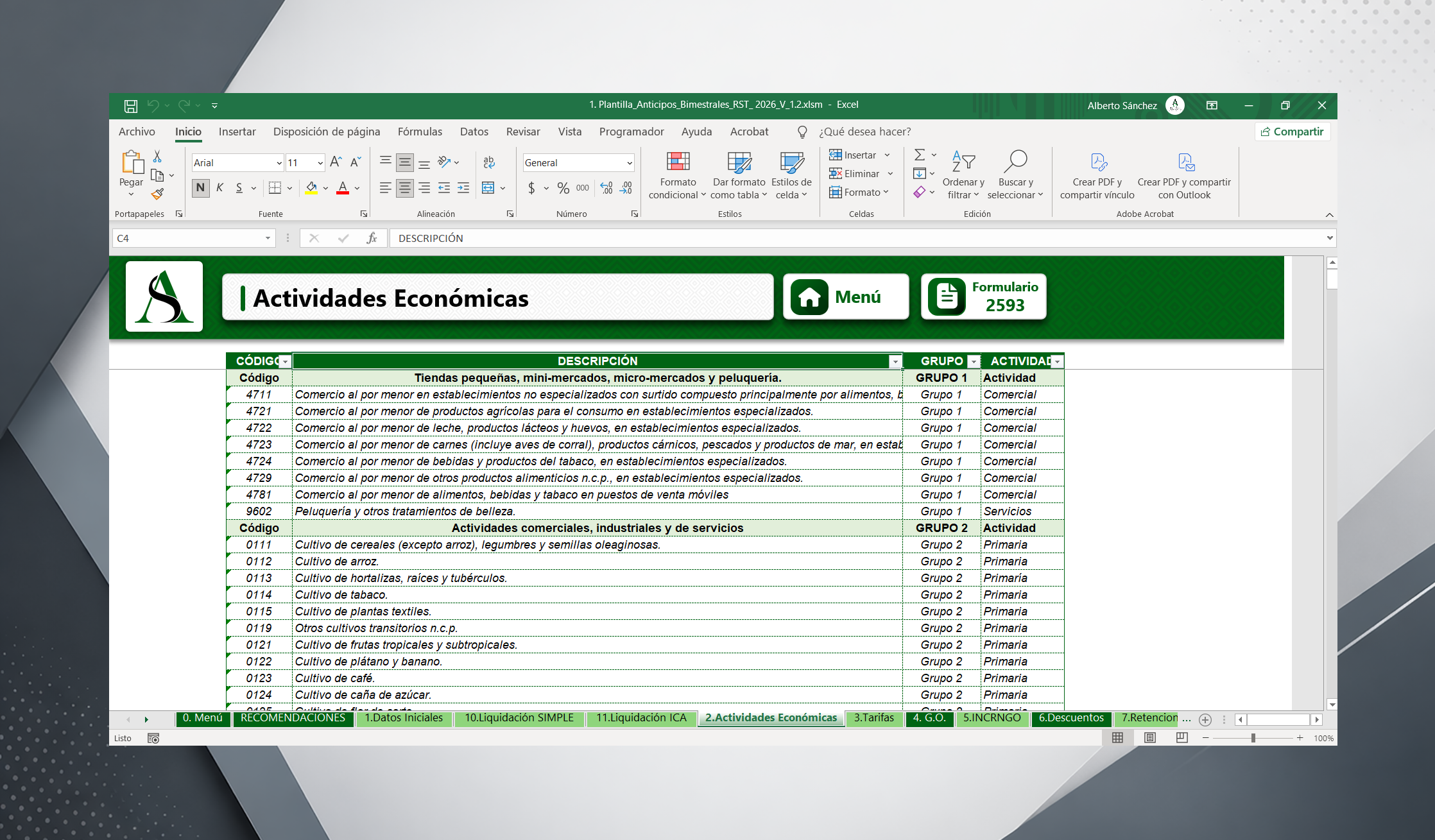Click the AutoSum sigma icon
Viewport: 1435px width, 840px height.
tap(919, 155)
